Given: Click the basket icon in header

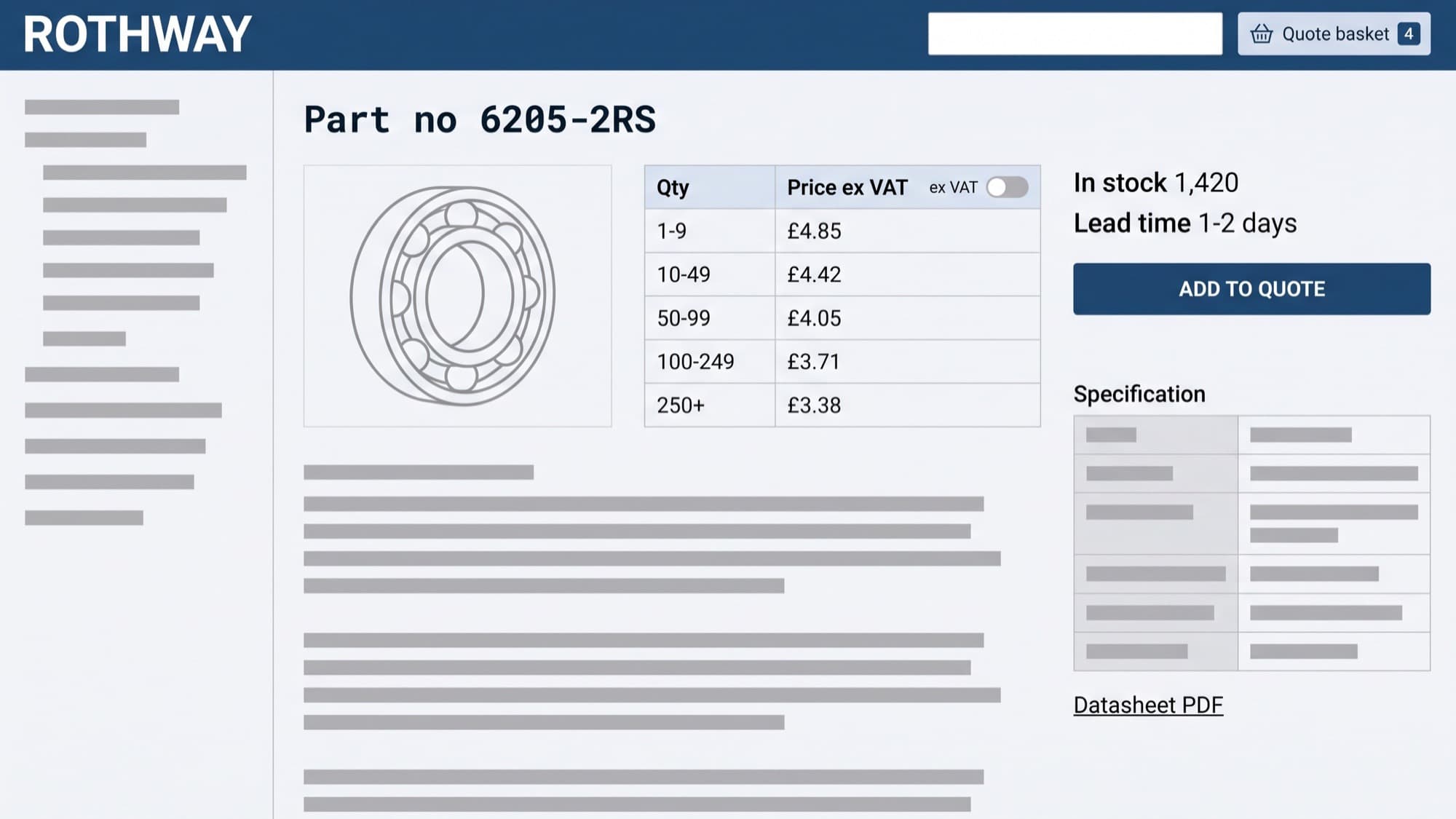Looking at the screenshot, I should (x=1261, y=33).
